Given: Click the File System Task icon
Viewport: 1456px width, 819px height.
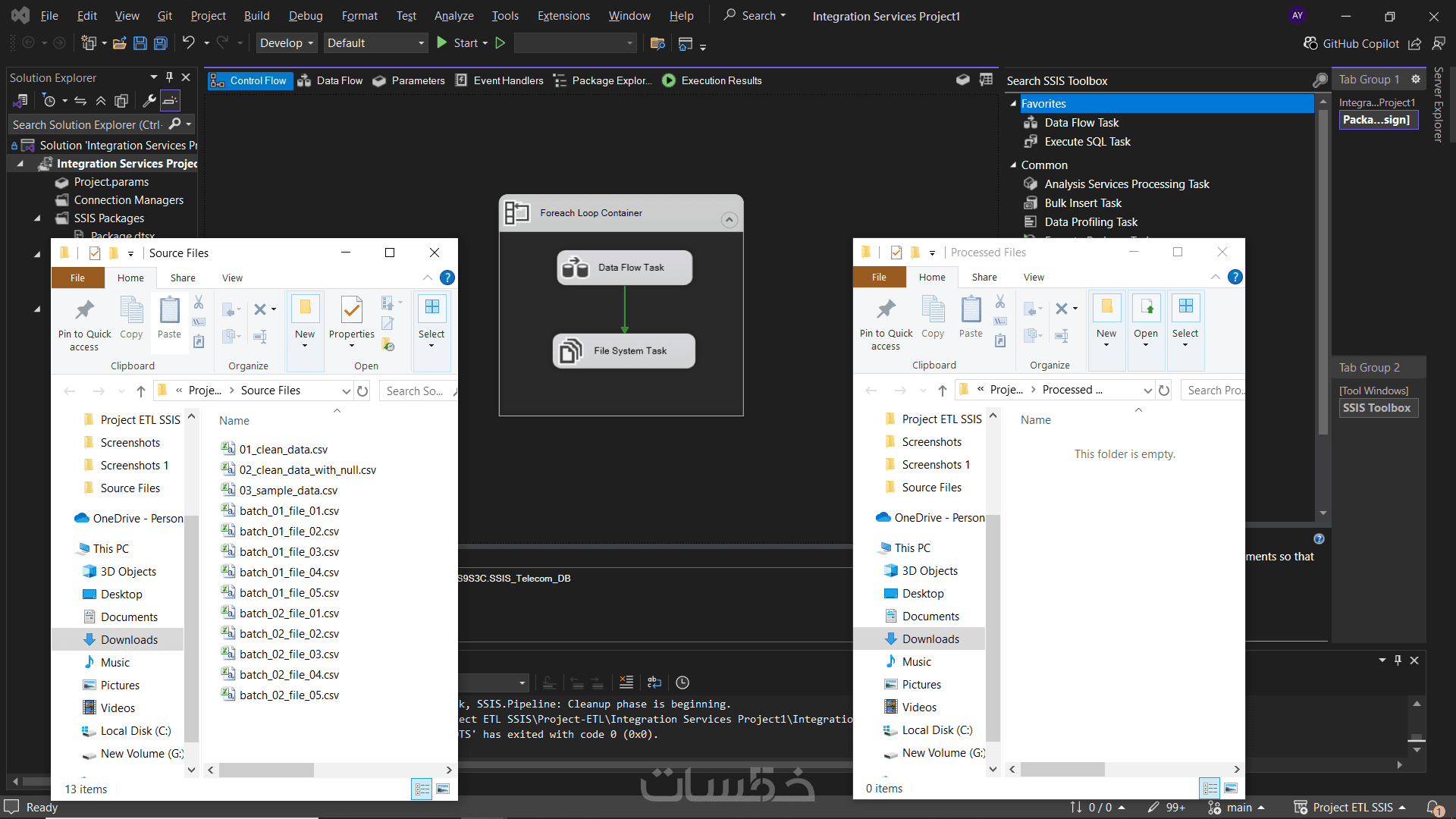Looking at the screenshot, I should (570, 351).
